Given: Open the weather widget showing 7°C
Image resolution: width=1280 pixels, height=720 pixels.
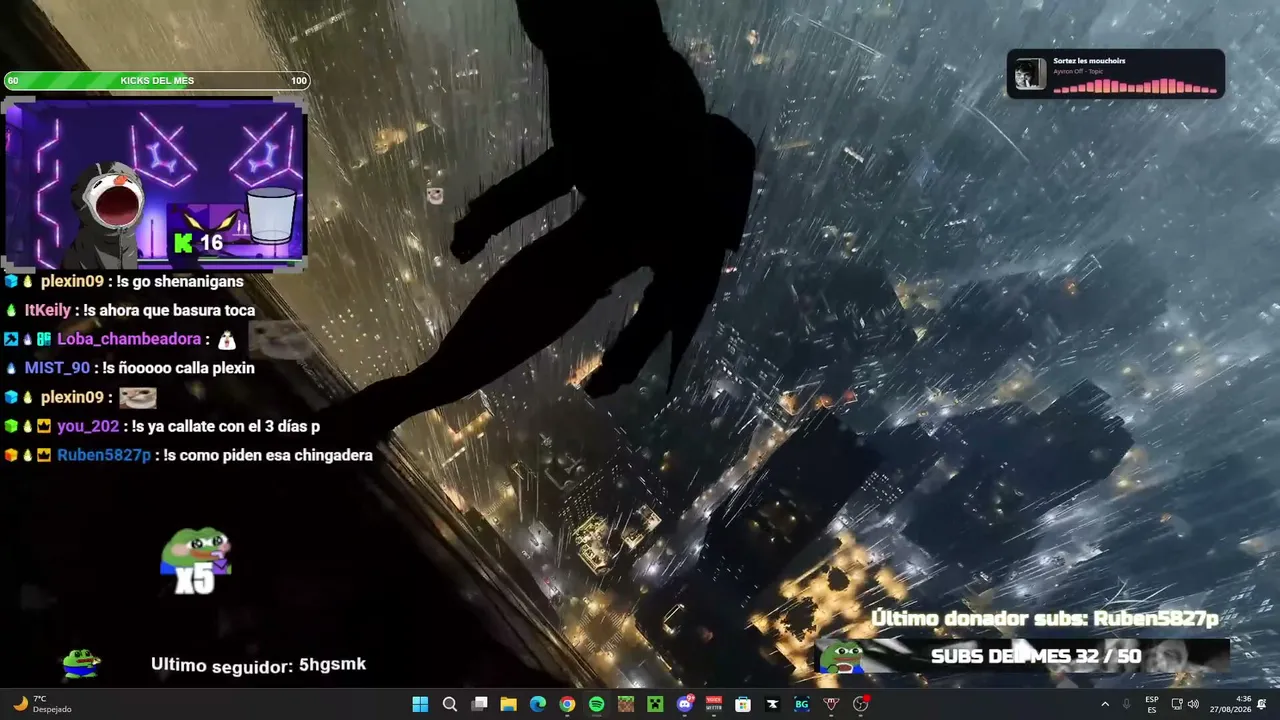Looking at the screenshot, I should 42,704.
